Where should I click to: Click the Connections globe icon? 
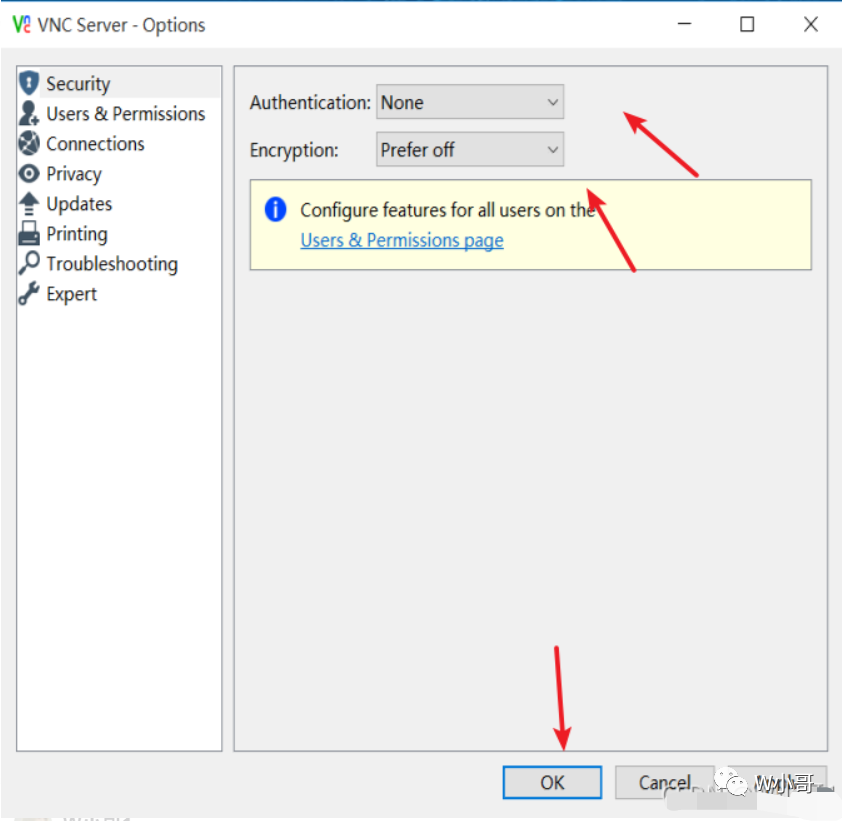pos(29,143)
